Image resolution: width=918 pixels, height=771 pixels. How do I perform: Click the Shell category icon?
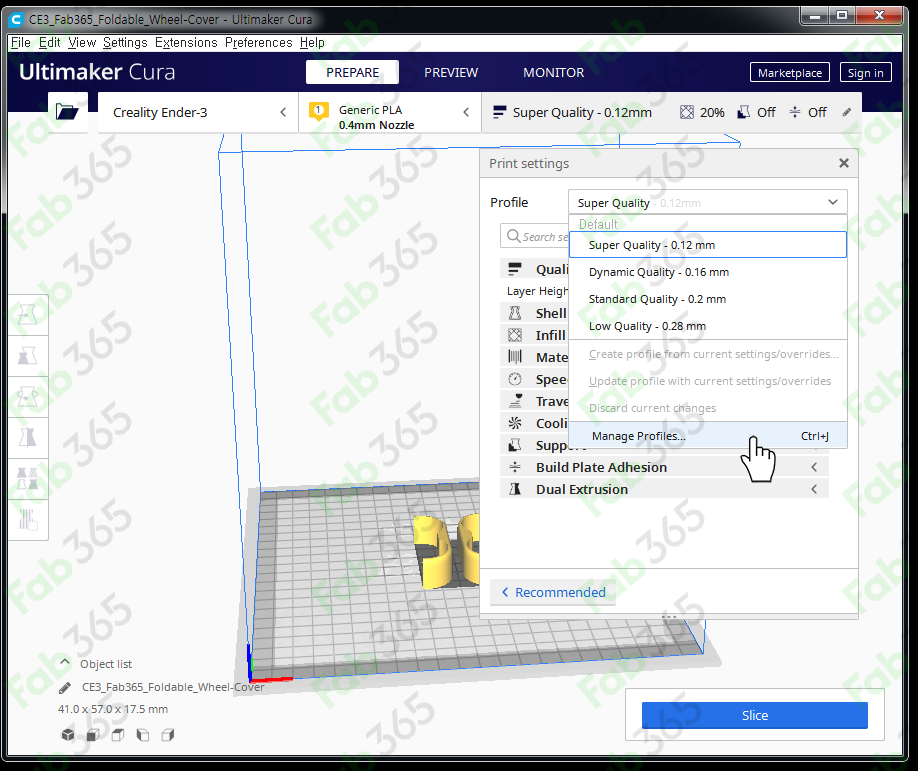515,313
